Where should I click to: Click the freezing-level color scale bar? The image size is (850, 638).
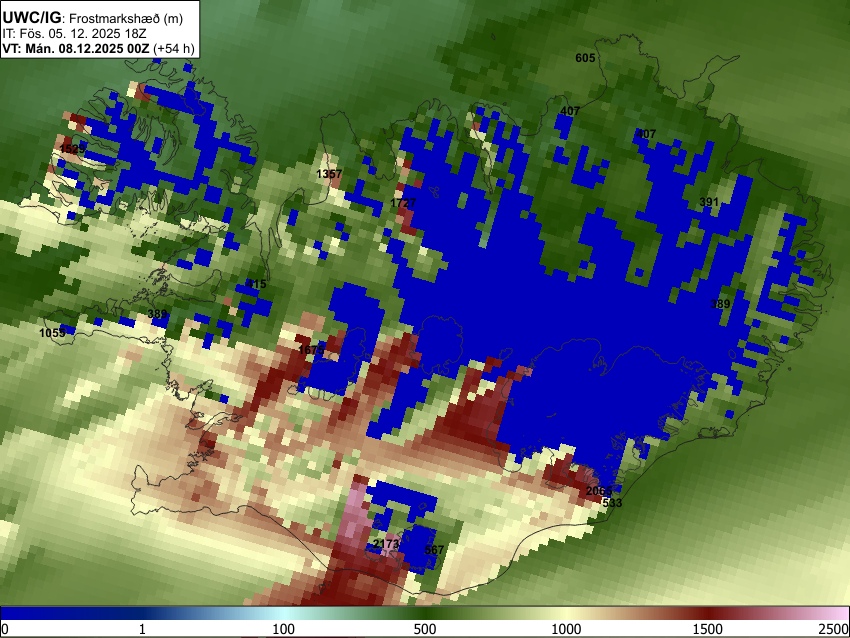point(425,613)
